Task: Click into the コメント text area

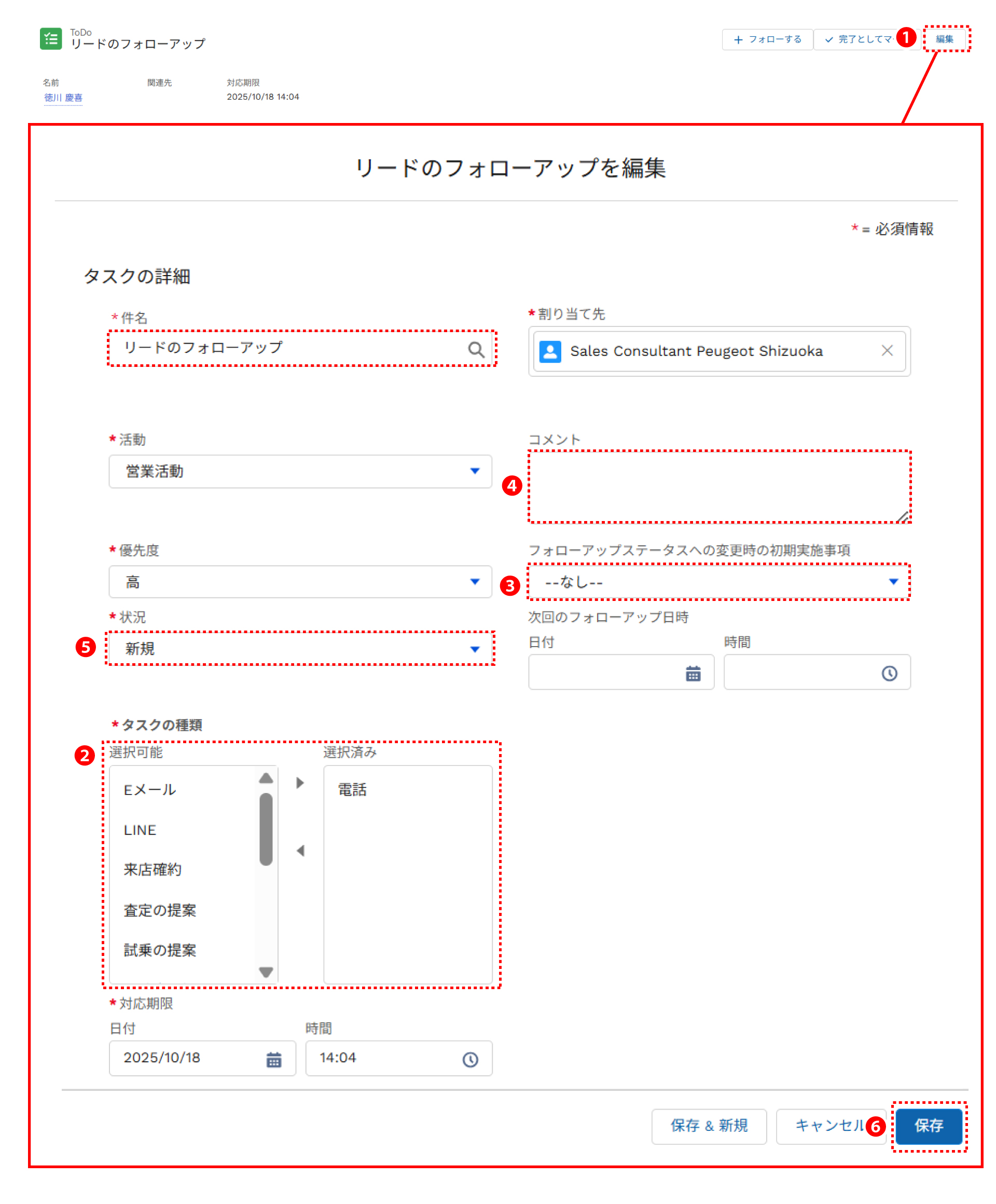Action: pos(718,486)
